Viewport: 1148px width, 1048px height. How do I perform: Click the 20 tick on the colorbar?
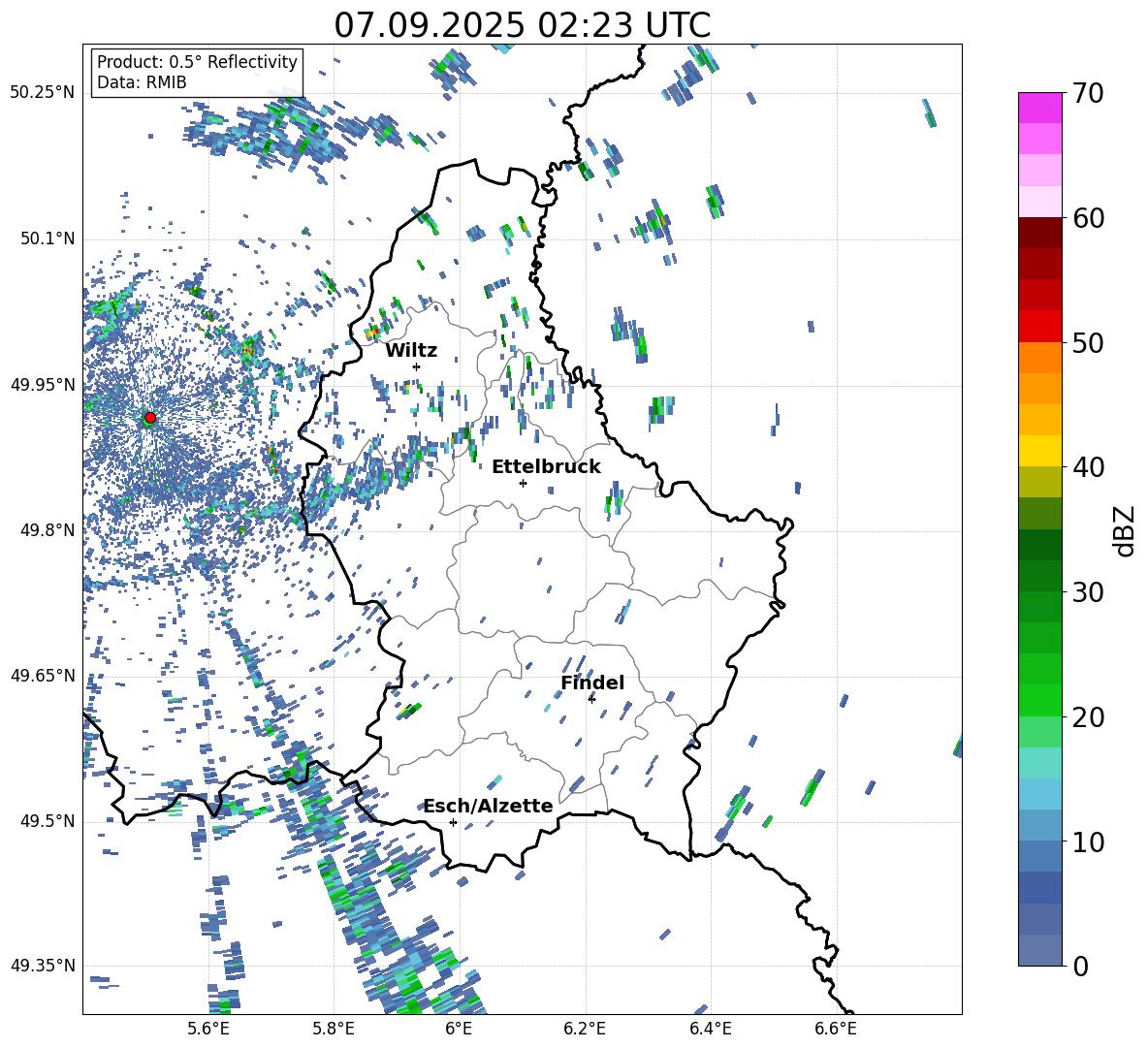pyautogui.click(x=1087, y=716)
